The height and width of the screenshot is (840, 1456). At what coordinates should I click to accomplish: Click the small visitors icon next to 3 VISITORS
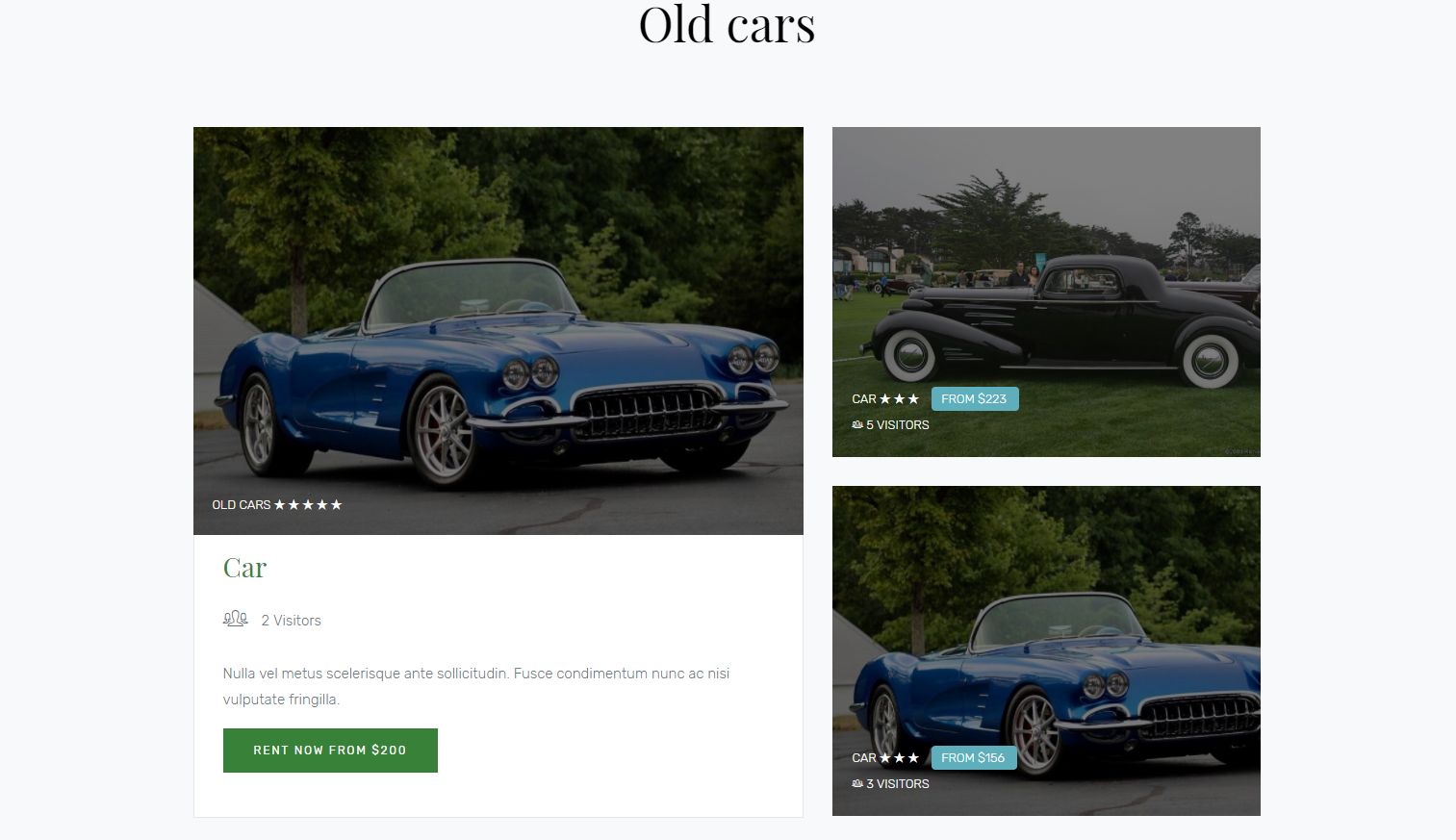857,783
